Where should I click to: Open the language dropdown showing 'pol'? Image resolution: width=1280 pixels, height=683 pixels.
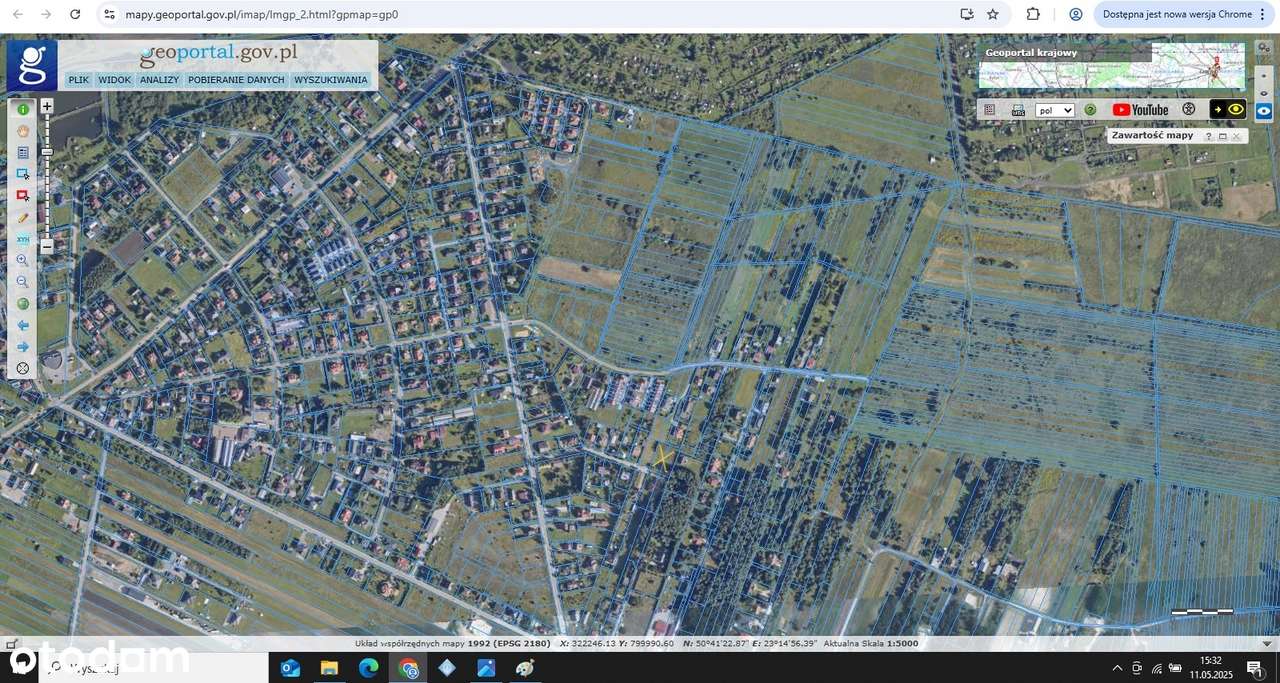click(x=1055, y=110)
